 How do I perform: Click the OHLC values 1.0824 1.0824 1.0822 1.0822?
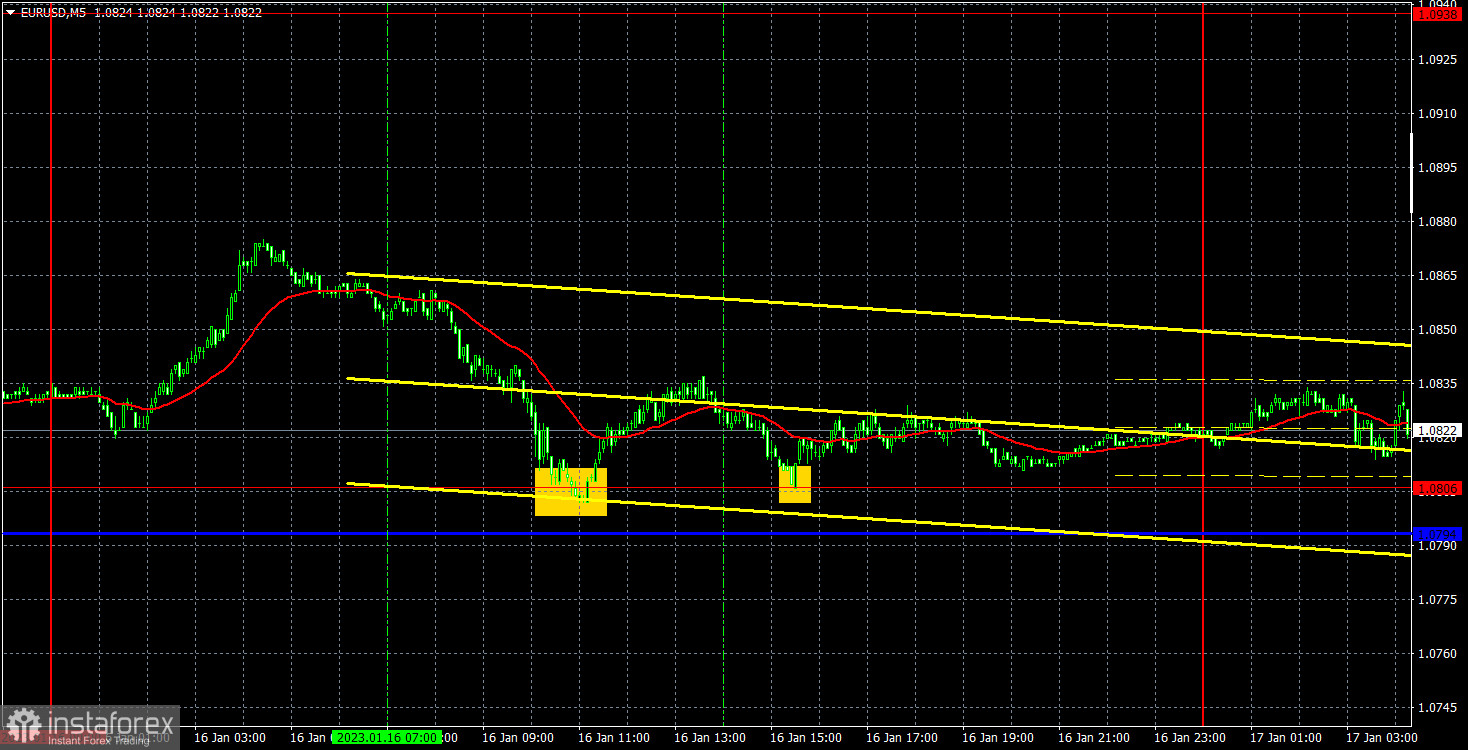[x=179, y=13]
